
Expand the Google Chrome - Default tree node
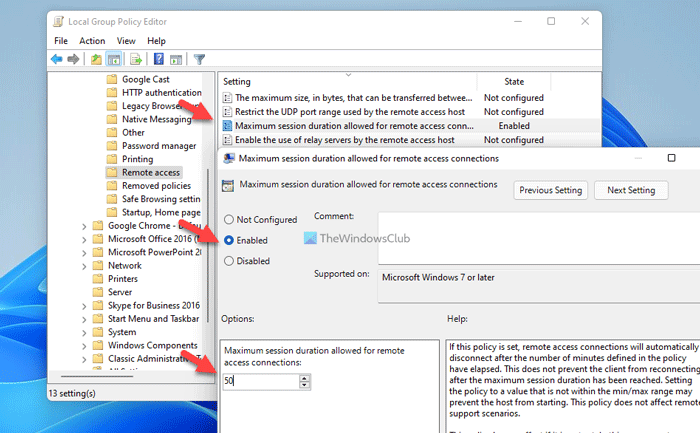pos(84,226)
